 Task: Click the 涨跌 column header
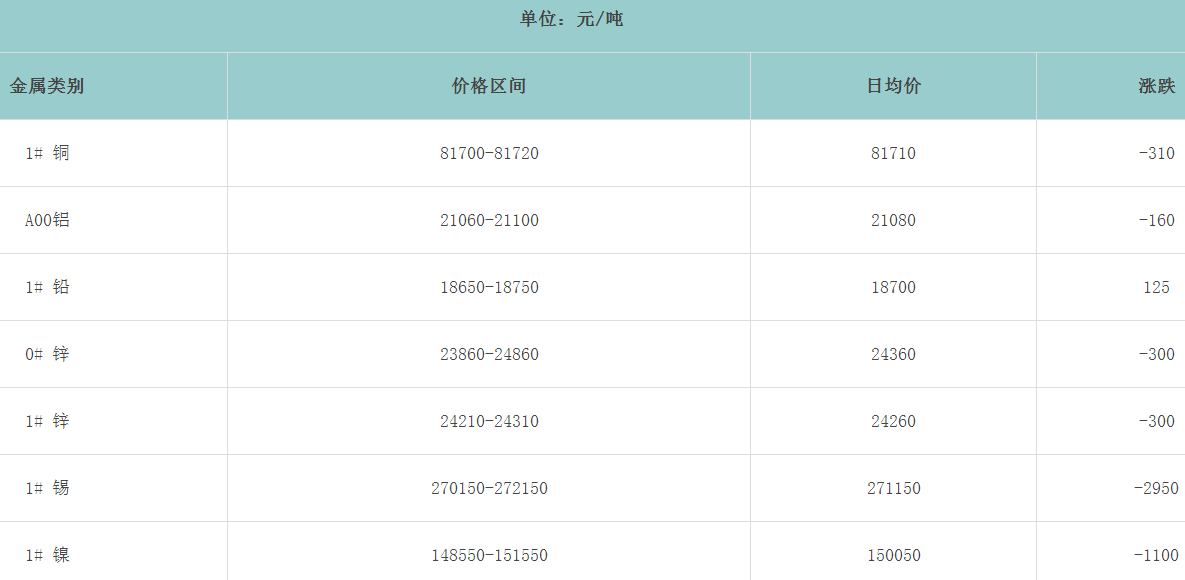pyautogui.click(x=1156, y=86)
